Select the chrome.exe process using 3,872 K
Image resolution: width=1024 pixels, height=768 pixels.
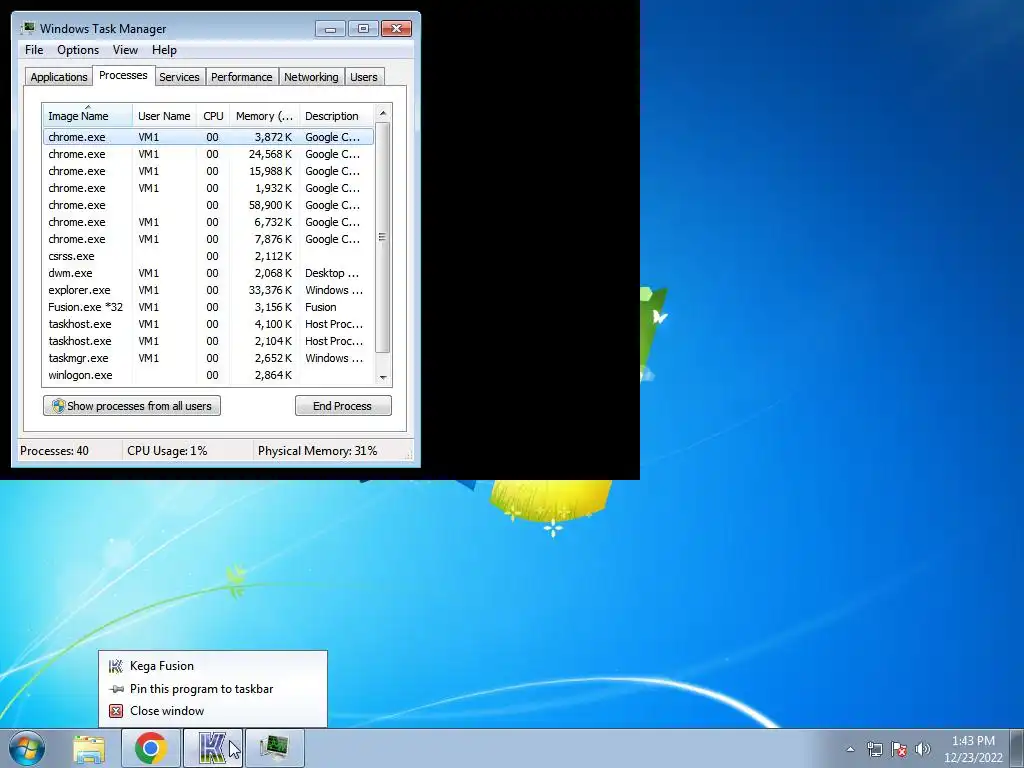(x=208, y=137)
